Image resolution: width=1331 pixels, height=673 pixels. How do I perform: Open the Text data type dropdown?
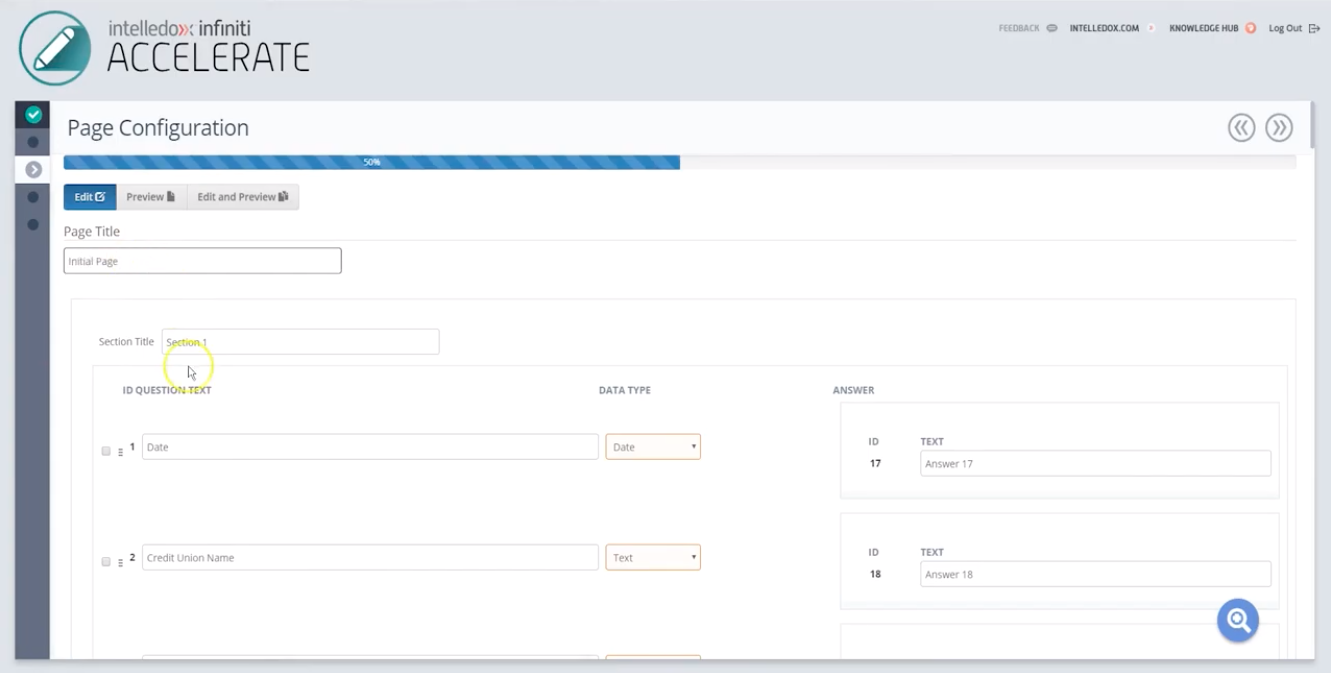click(x=653, y=557)
